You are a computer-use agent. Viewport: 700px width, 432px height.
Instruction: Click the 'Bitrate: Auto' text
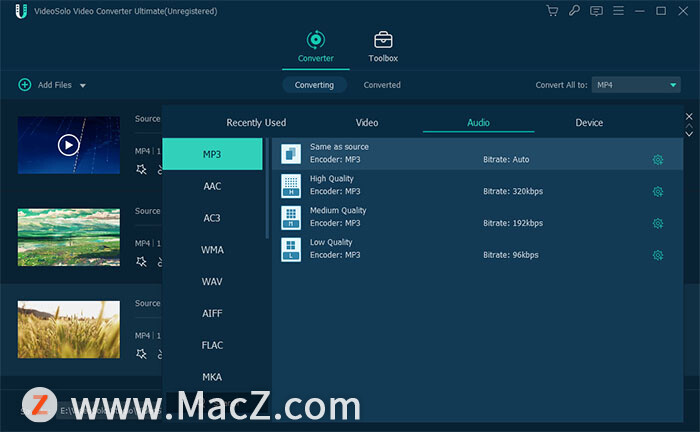coord(506,160)
